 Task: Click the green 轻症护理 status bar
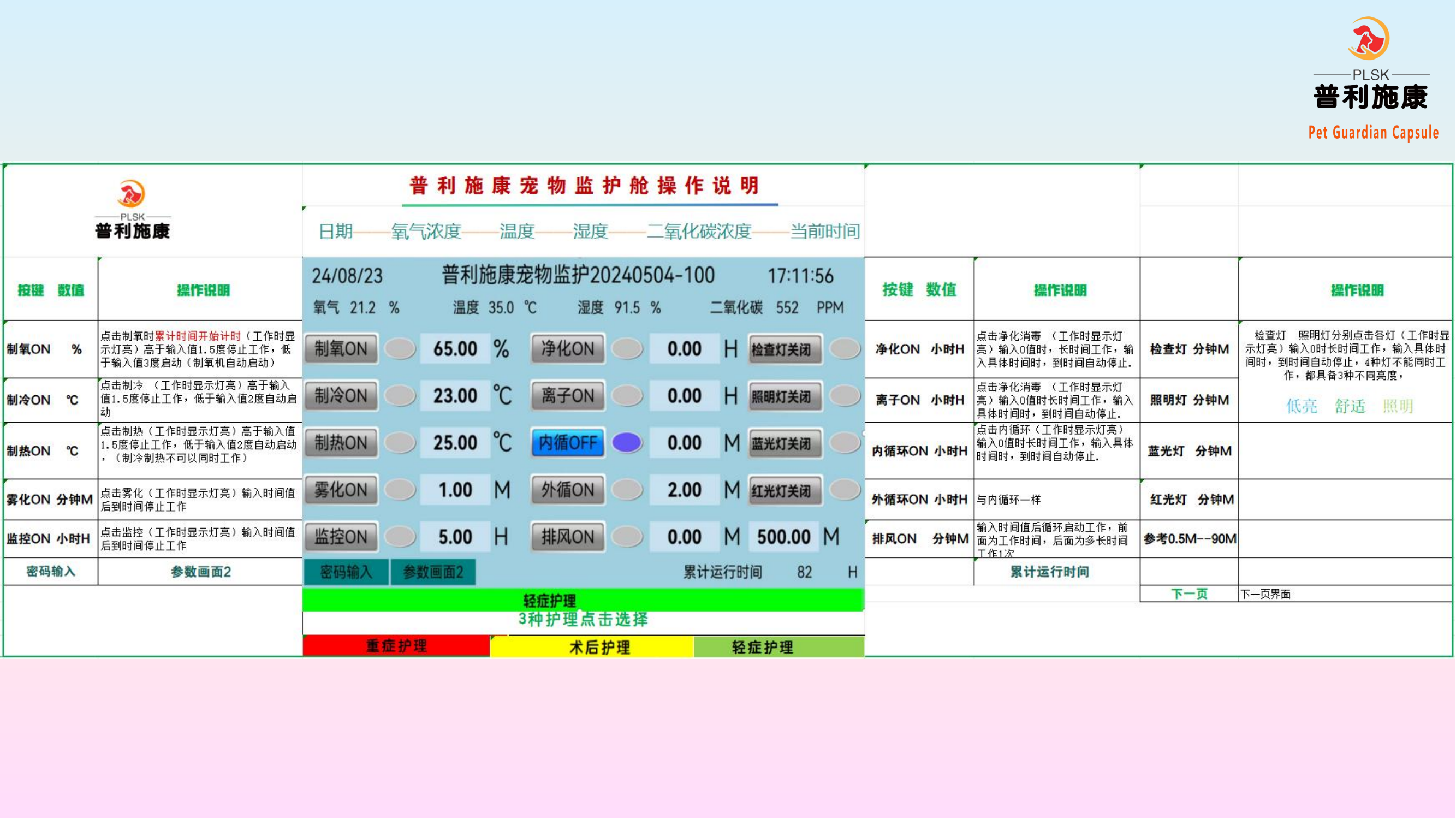(x=583, y=600)
